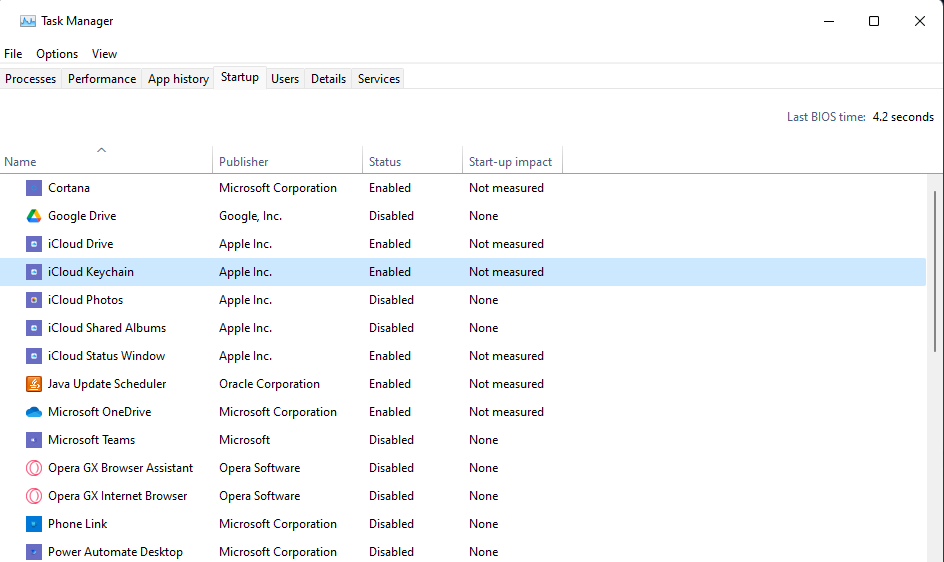The width and height of the screenshot is (944, 562).
Task: Click the Microsoft Teams app icon
Action: point(34,440)
